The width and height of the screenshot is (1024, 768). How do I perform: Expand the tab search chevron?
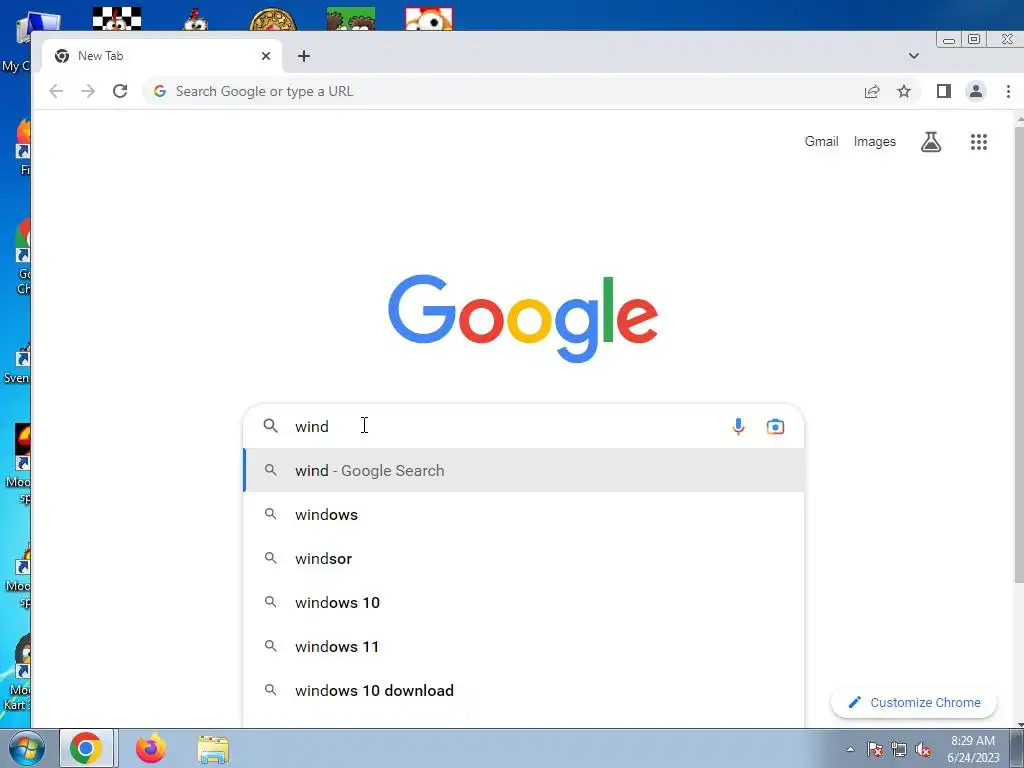(914, 56)
